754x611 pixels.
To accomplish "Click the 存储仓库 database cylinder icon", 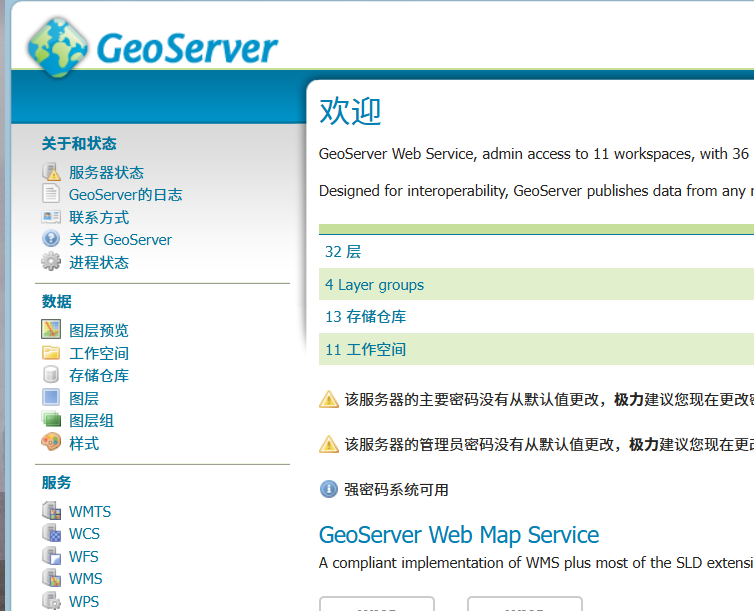I will click(51, 374).
